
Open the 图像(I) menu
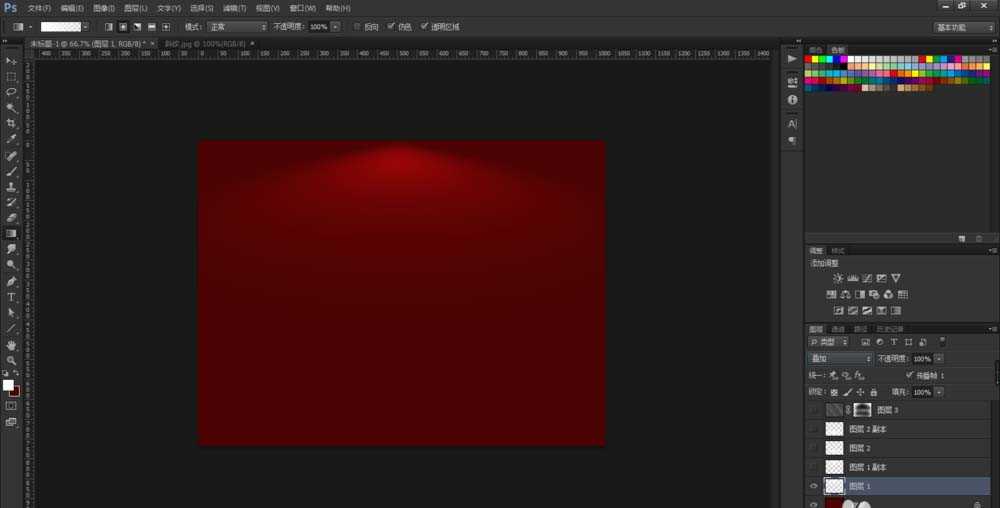(x=103, y=8)
